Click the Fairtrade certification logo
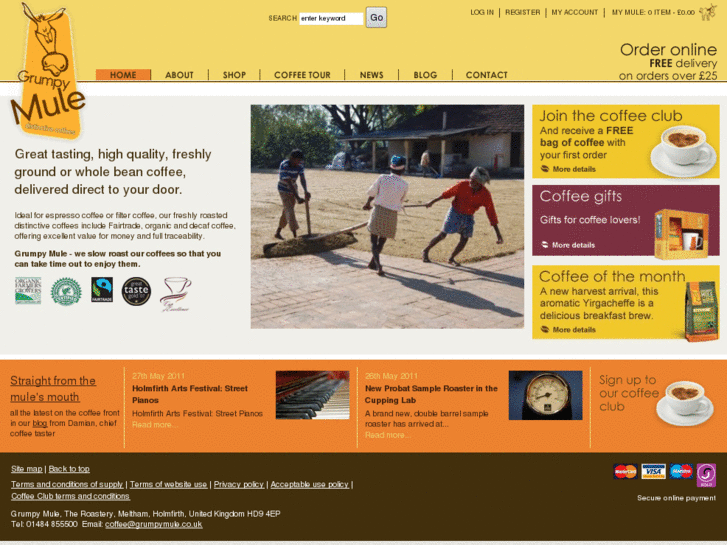Screen dimensions: 727x545 pos(102,290)
